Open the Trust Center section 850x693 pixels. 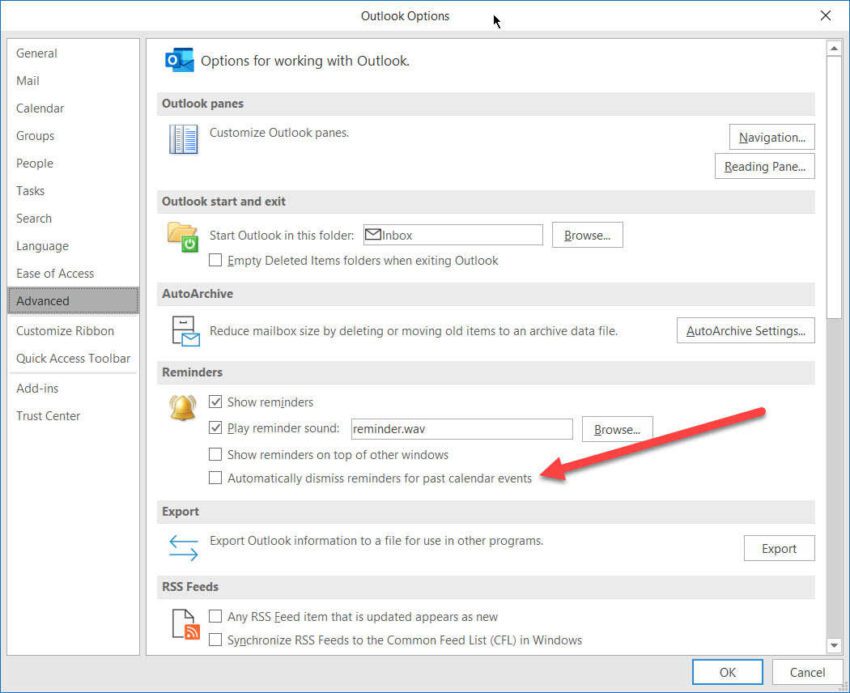(48, 415)
